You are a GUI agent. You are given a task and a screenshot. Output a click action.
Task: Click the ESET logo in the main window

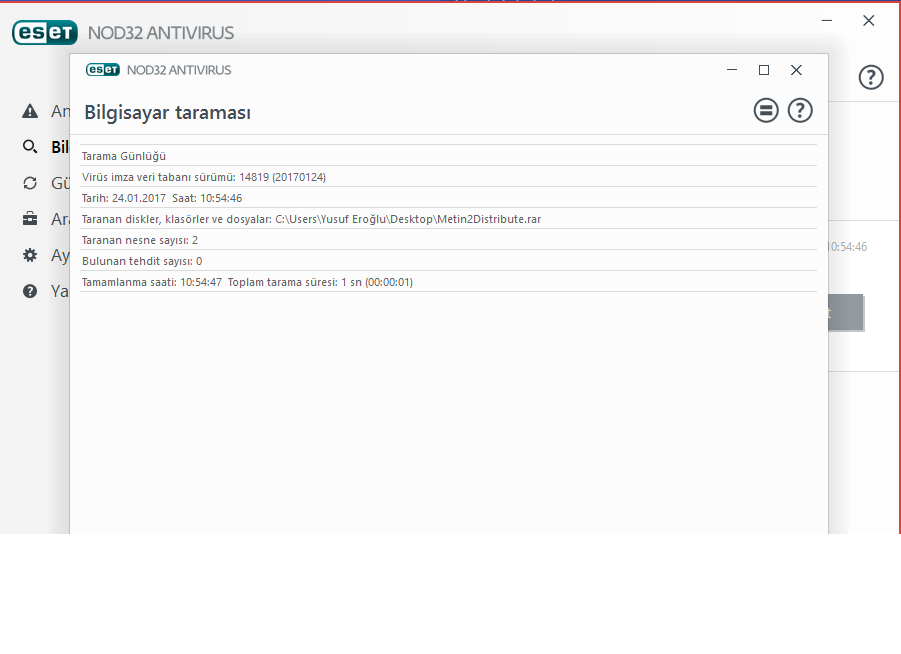point(45,33)
